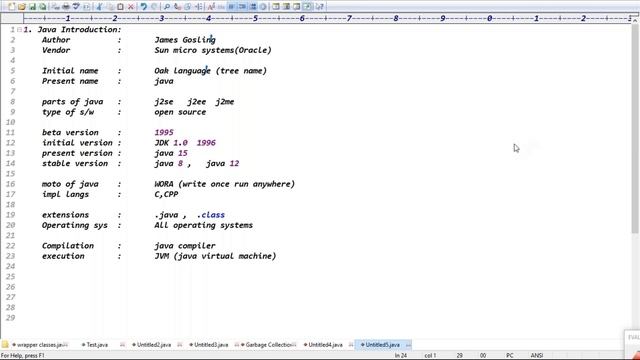
Task: Click the 'moto of java' label
Action: [x=70, y=184]
